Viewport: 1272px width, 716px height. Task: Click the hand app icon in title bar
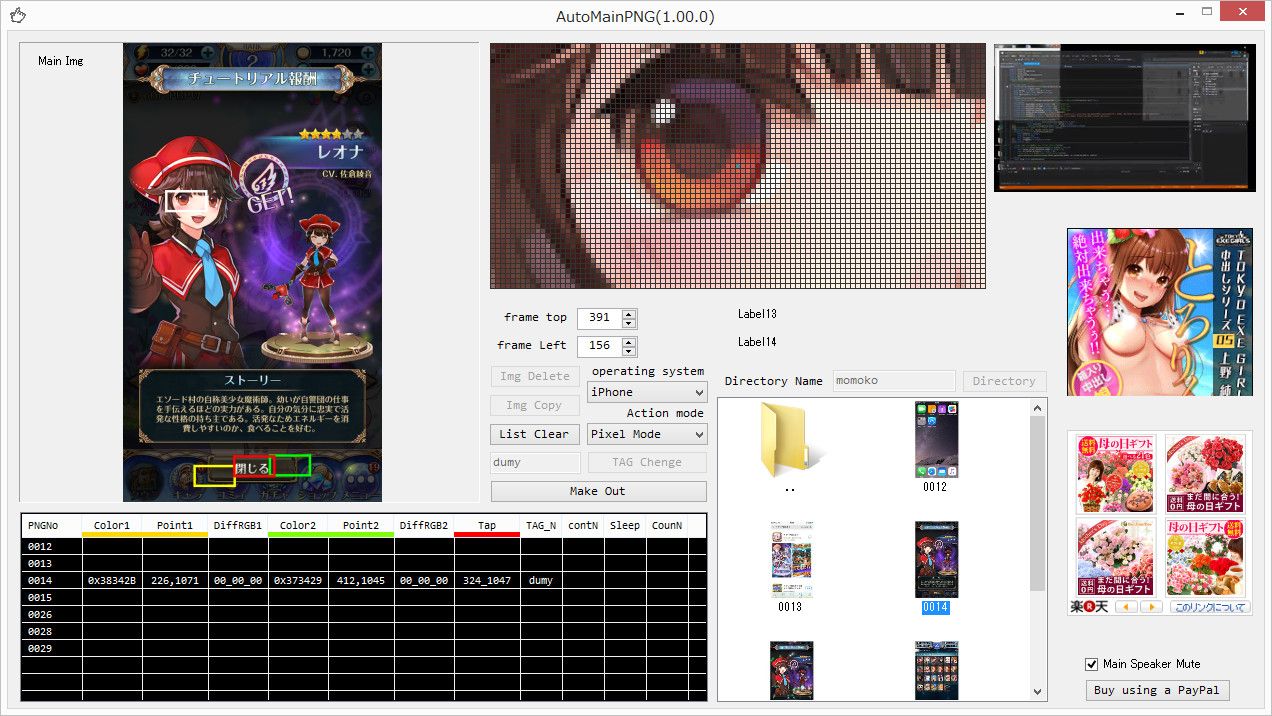point(18,15)
